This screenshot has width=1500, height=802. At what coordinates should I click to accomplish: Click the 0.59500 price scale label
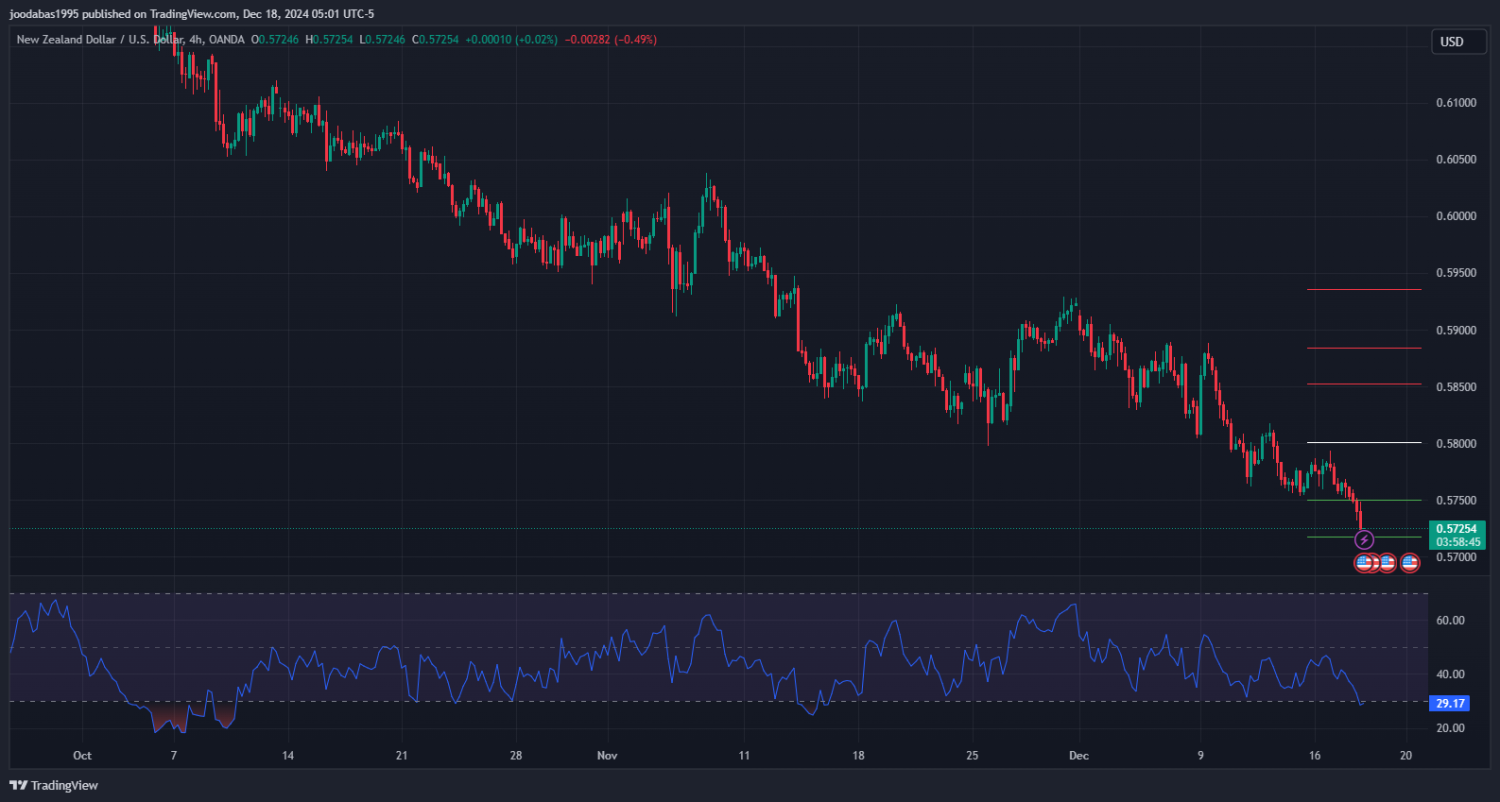[1456, 273]
